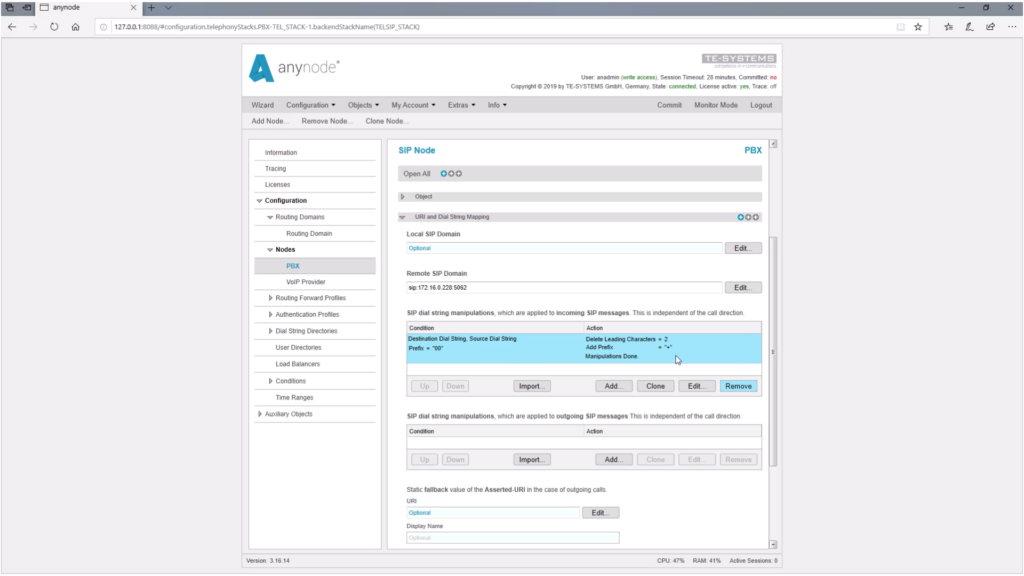Image resolution: width=1024 pixels, height=576 pixels.
Task: Expand Auxiliary Objects in the tree
Action: point(260,414)
